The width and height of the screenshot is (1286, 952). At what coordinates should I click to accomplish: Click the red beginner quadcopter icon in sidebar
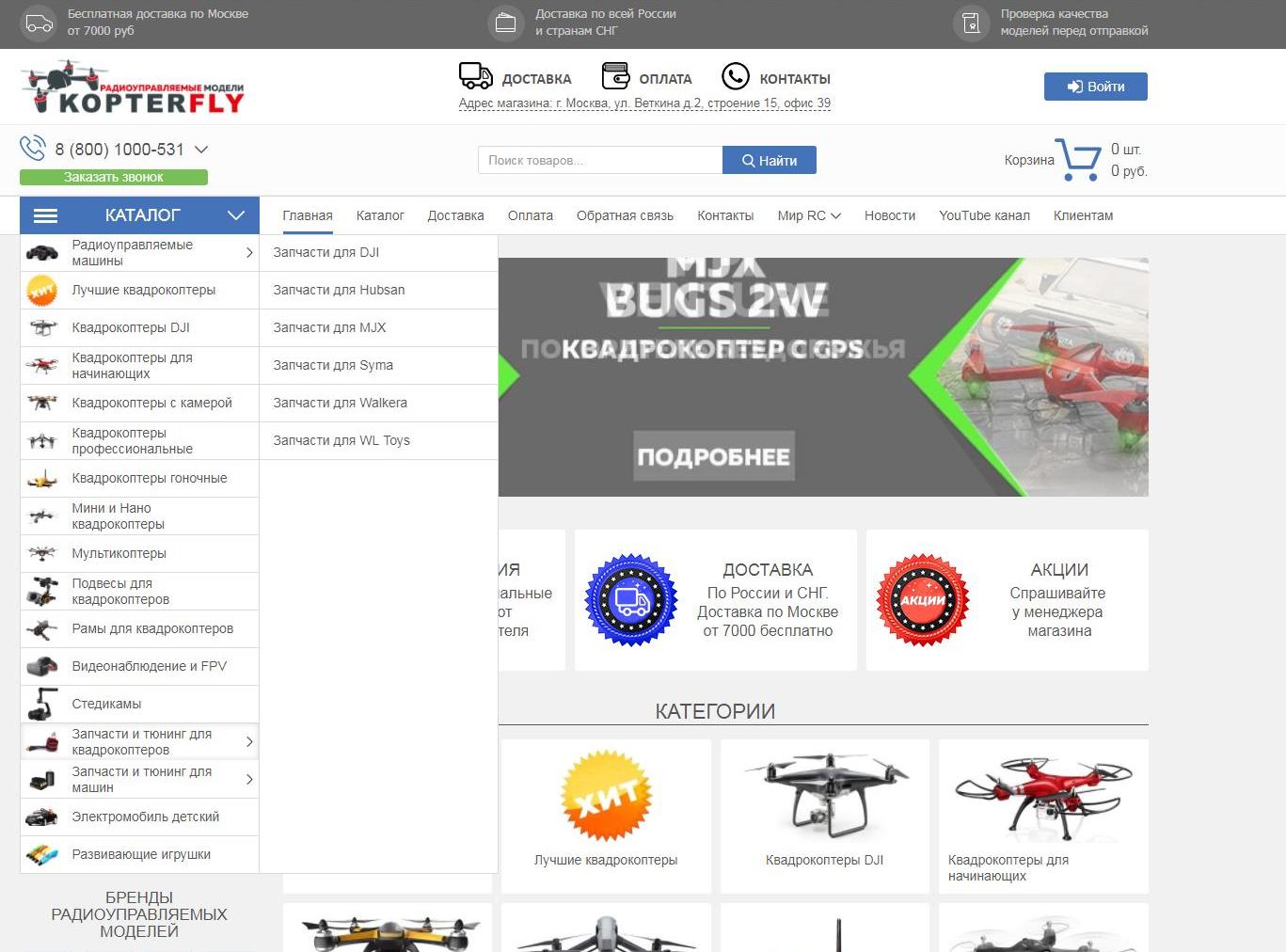point(42,366)
